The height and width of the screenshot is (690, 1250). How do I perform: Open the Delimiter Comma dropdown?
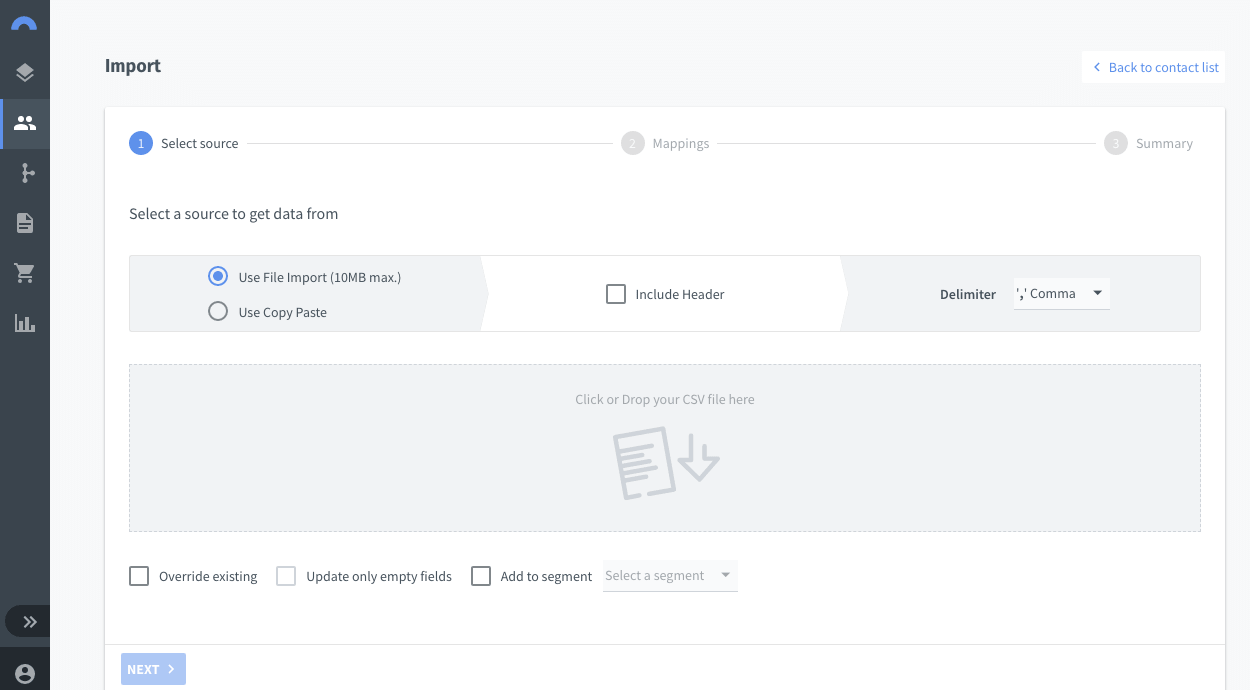click(1061, 294)
